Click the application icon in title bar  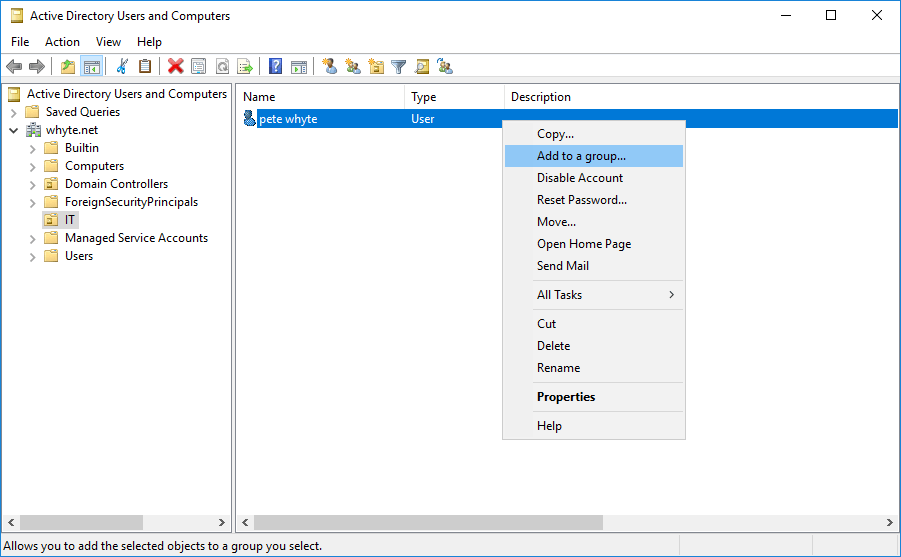pyautogui.click(x=17, y=16)
